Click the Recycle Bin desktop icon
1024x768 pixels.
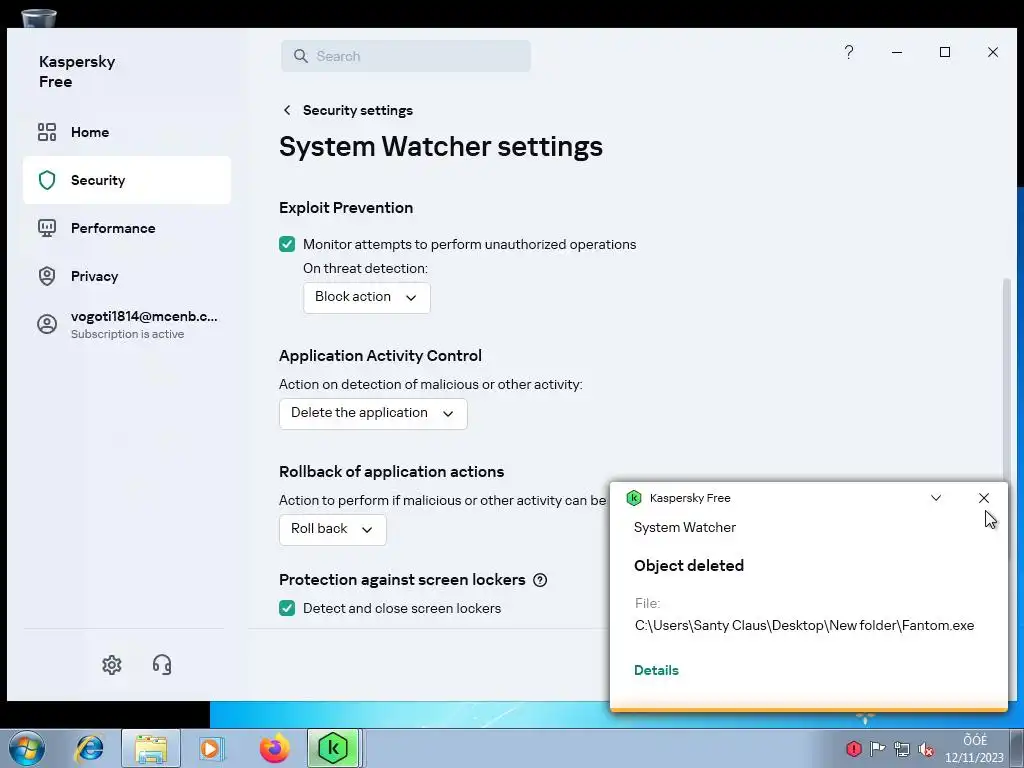[39, 16]
